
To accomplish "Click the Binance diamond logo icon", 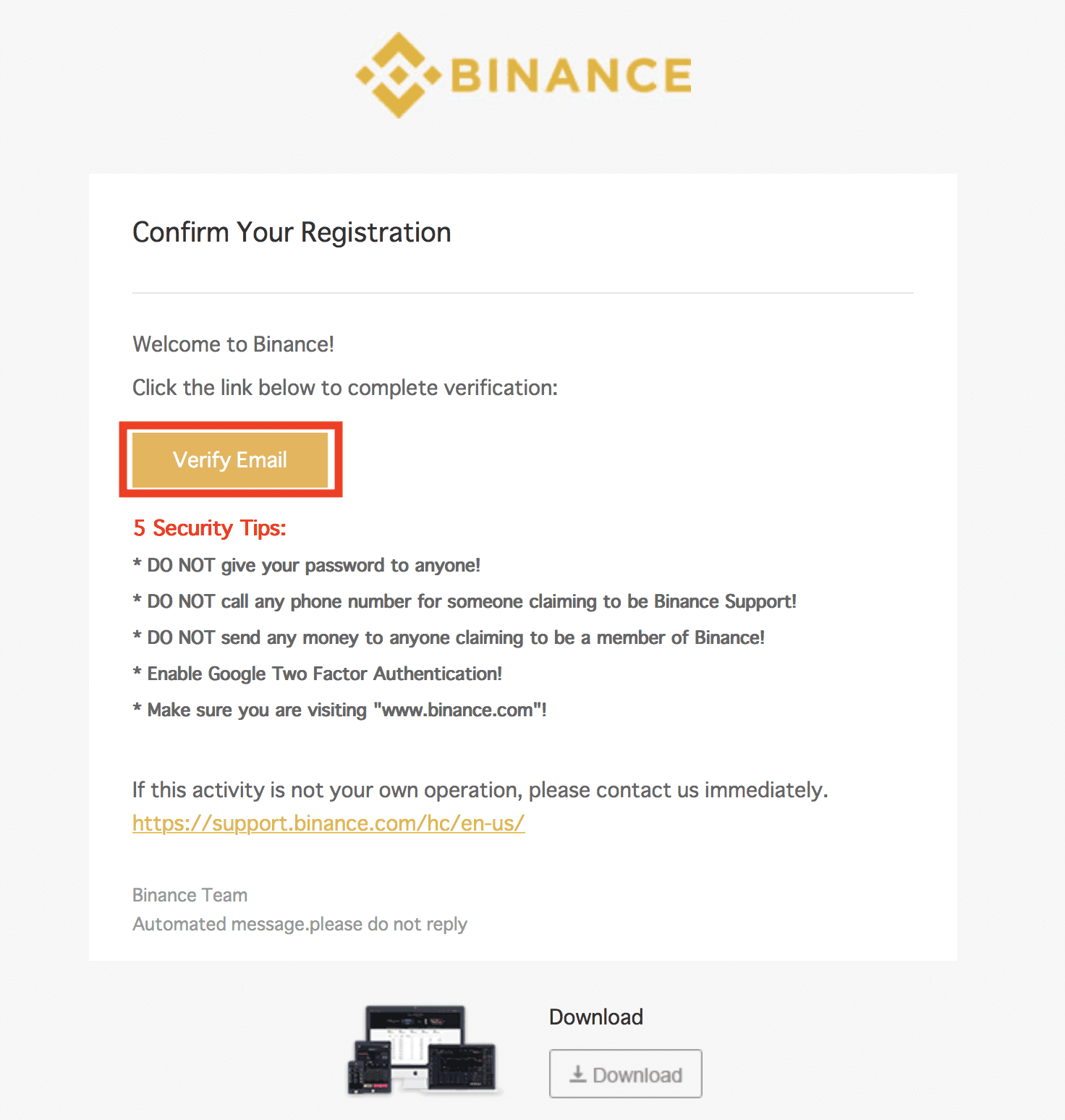I will pos(399,75).
